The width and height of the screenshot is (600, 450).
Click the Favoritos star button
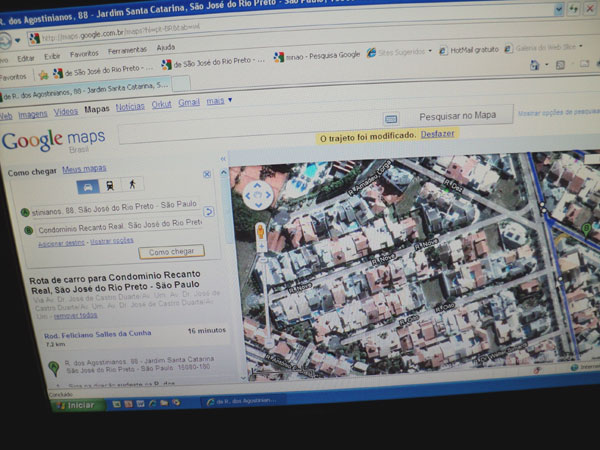tap(43, 75)
